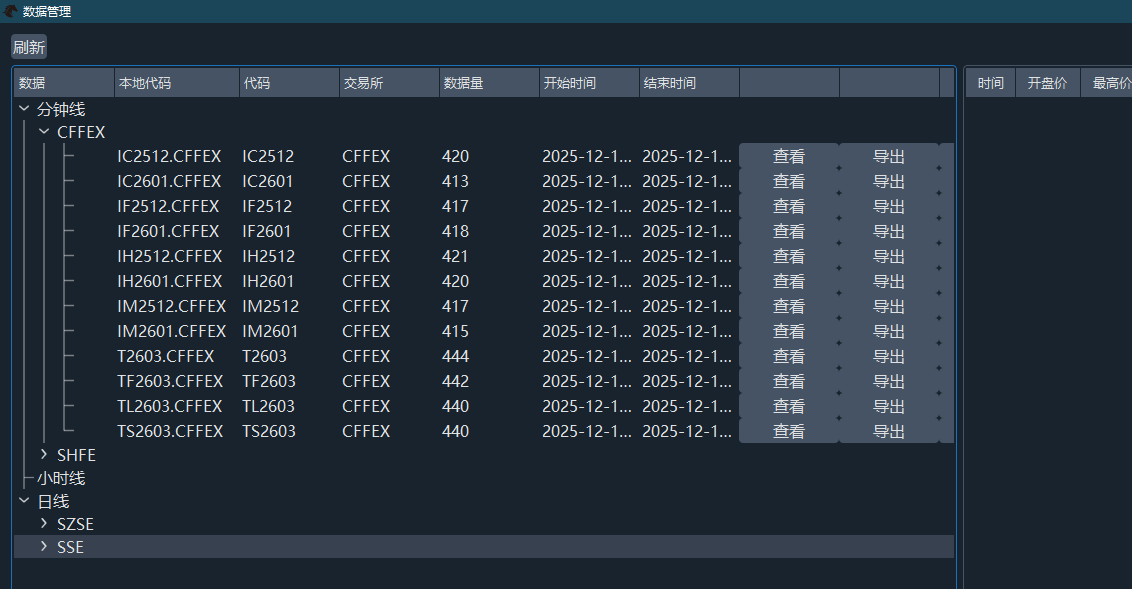Click the 刷新 refresh button
This screenshot has width=1132, height=589.
coord(29,47)
